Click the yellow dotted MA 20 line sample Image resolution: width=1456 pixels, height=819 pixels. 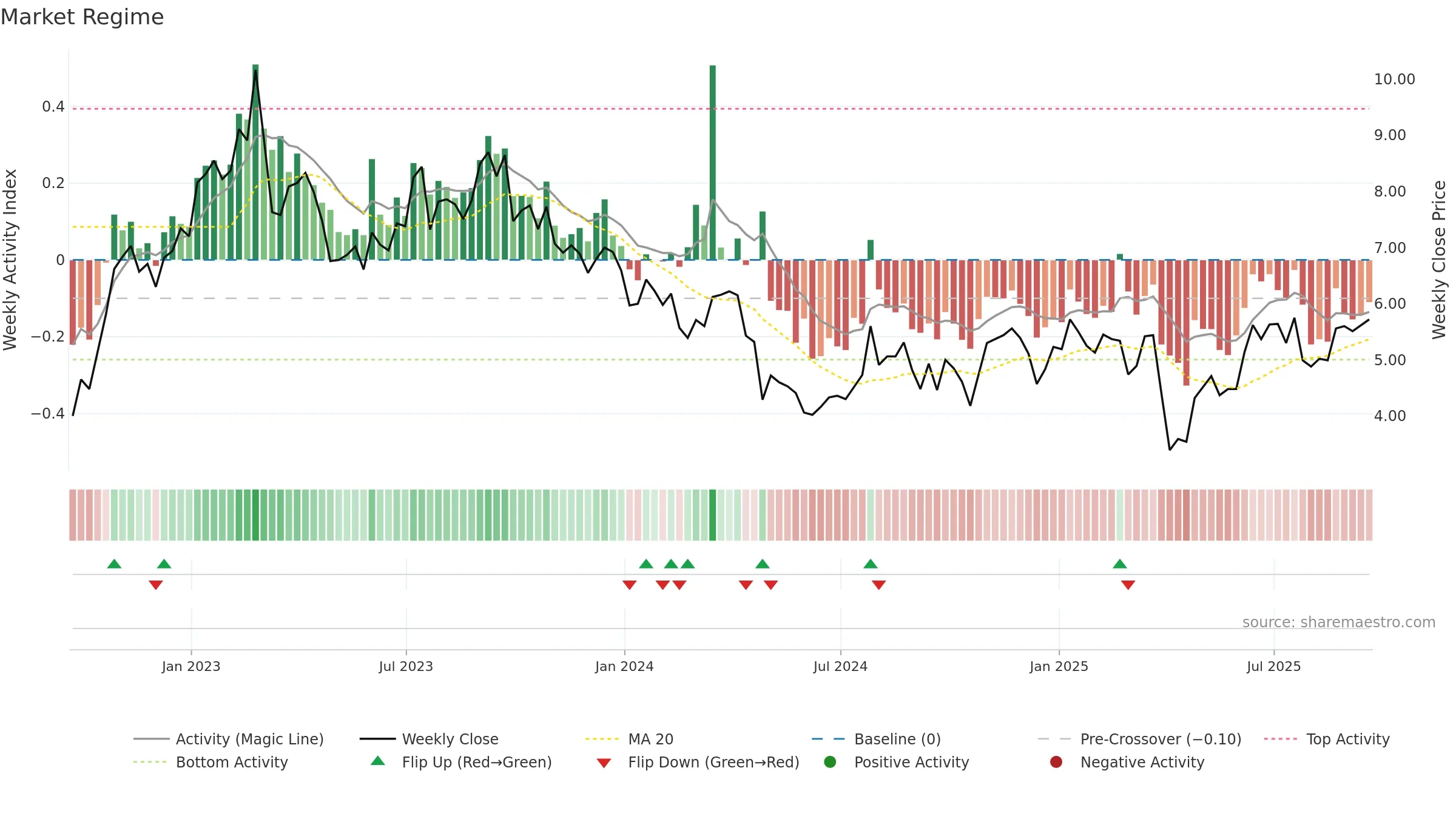point(602,739)
